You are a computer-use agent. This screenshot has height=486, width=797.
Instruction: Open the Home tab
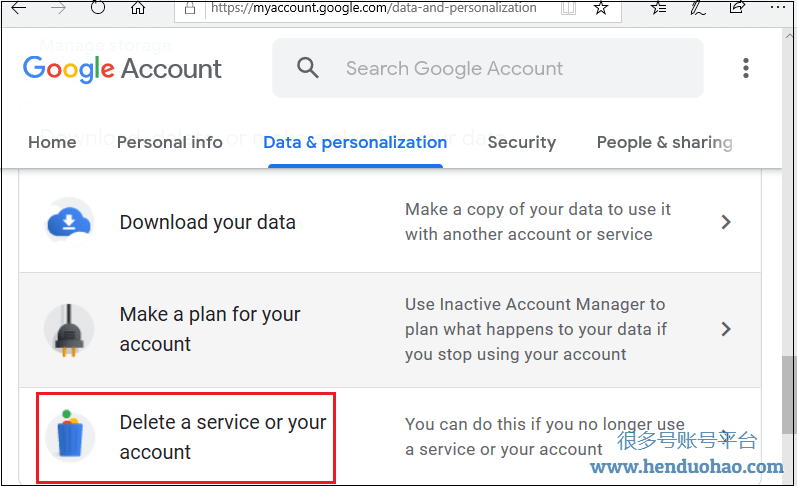[x=52, y=142]
